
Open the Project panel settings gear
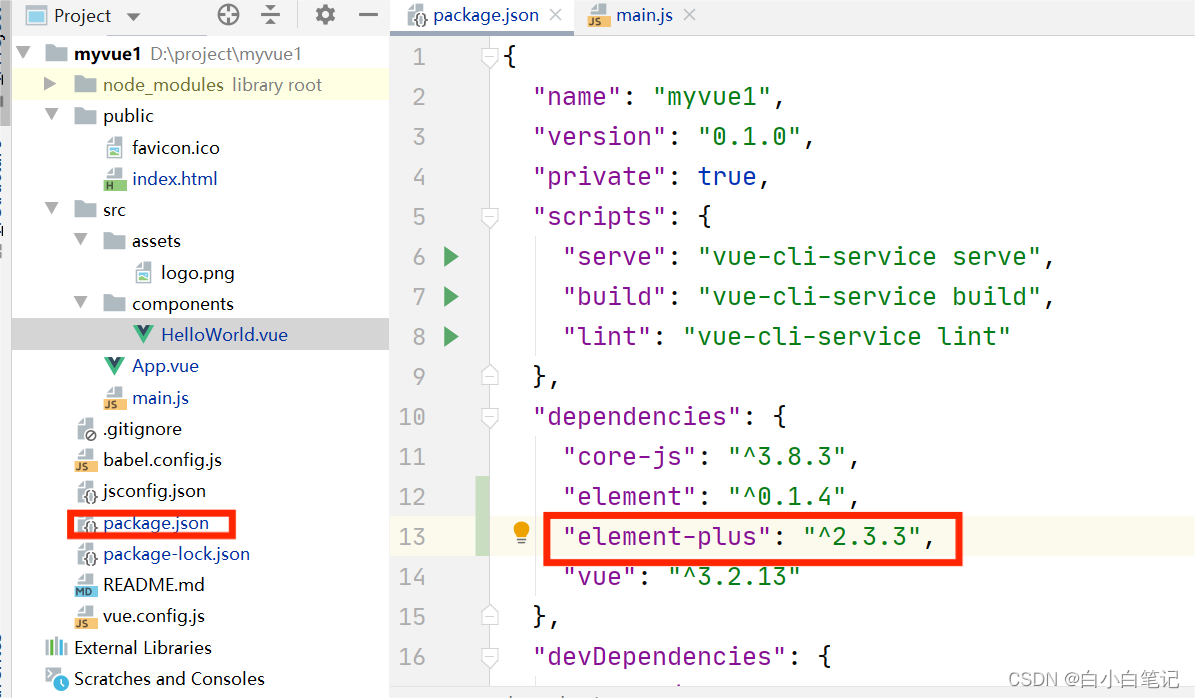(x=323, y=15)
